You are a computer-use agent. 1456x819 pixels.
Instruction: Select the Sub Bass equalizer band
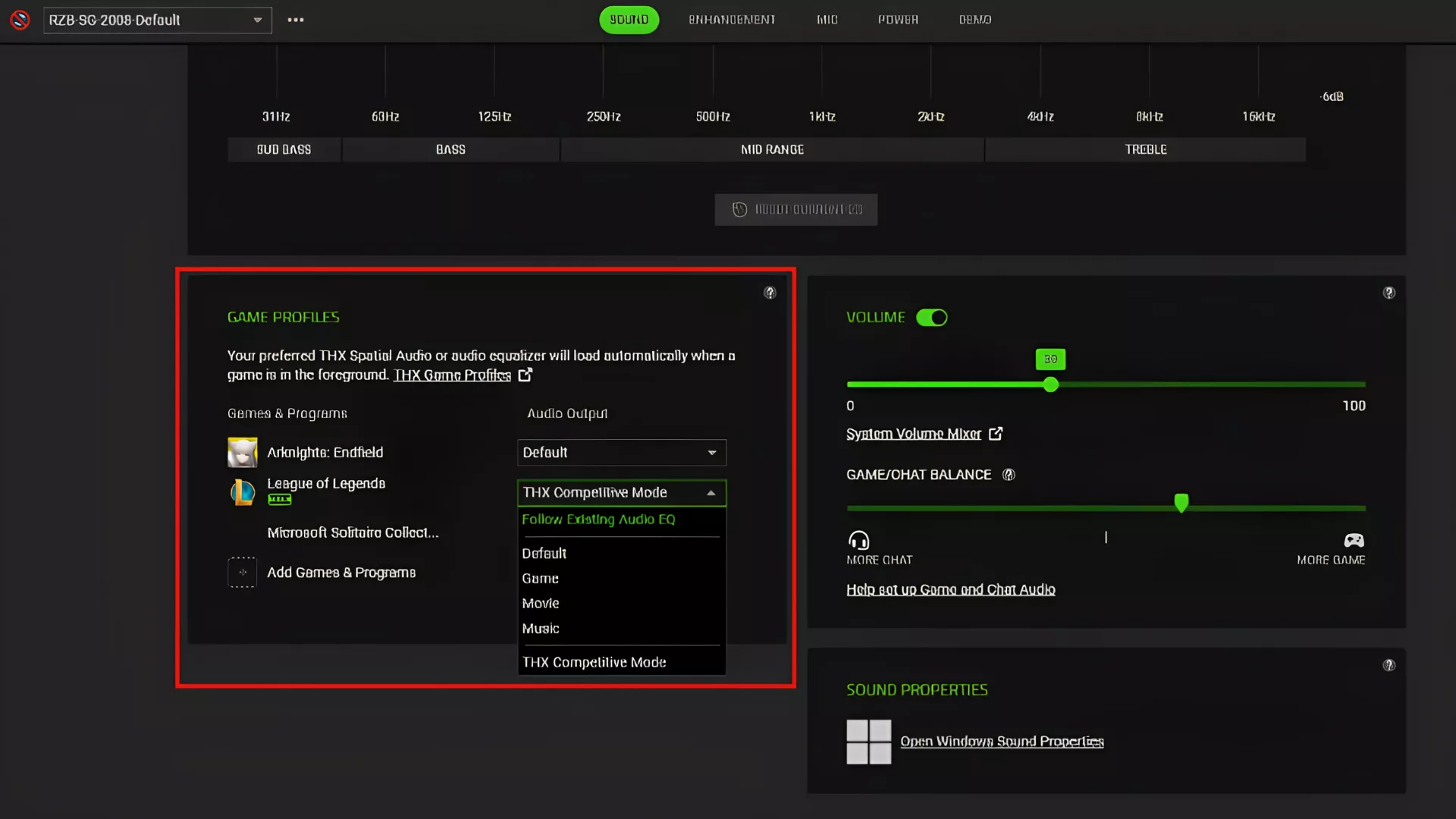point(284,150)
